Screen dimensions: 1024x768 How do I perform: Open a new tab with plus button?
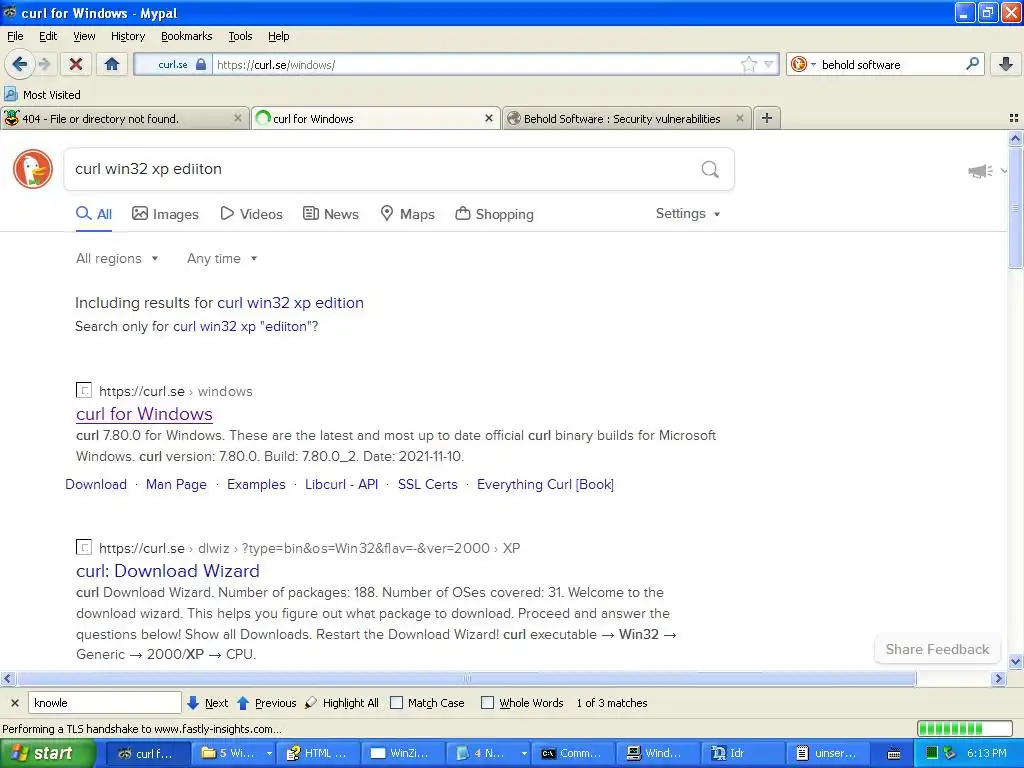point(767,118)
